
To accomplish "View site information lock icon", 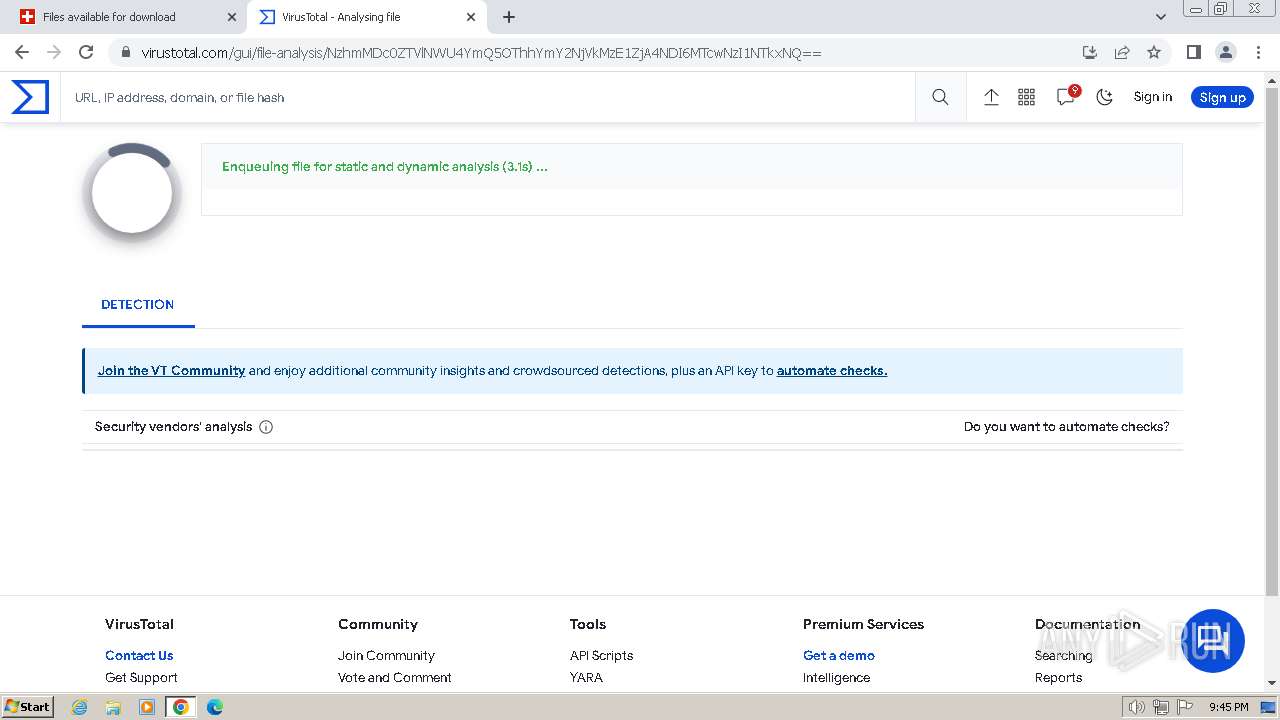I will click(125, 53).
